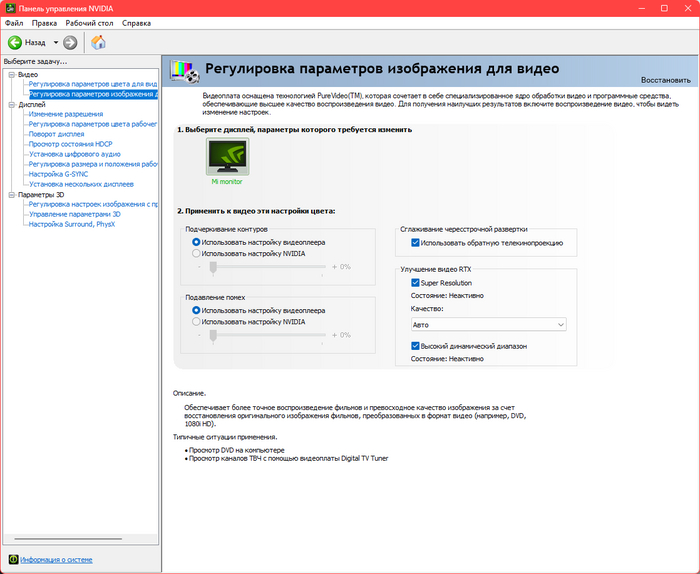Open the Home page icon
Image resolution: width=700 pixels, height=574 pixels.
point(98,42)
